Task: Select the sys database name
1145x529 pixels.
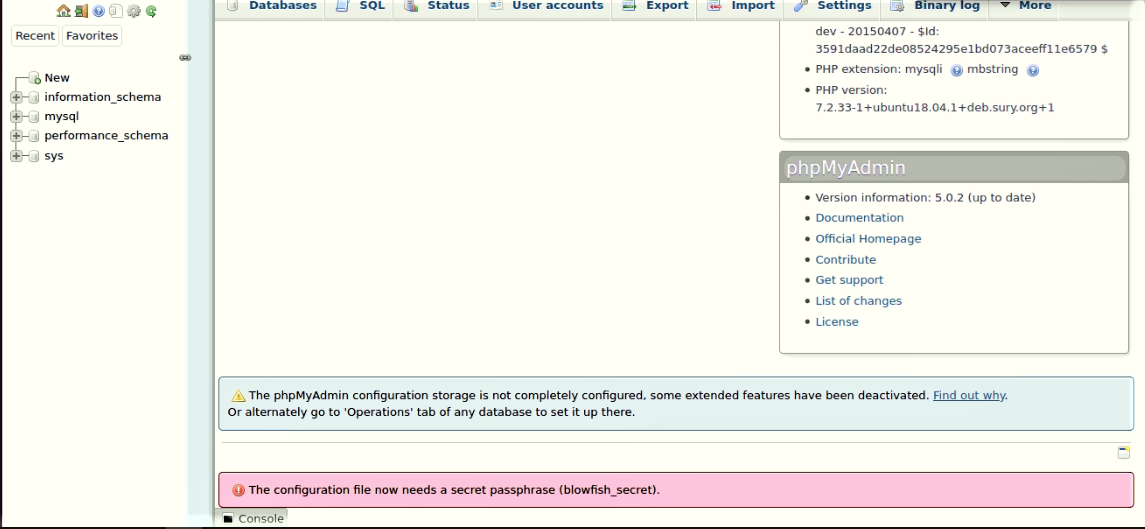Action: (54, 156)
